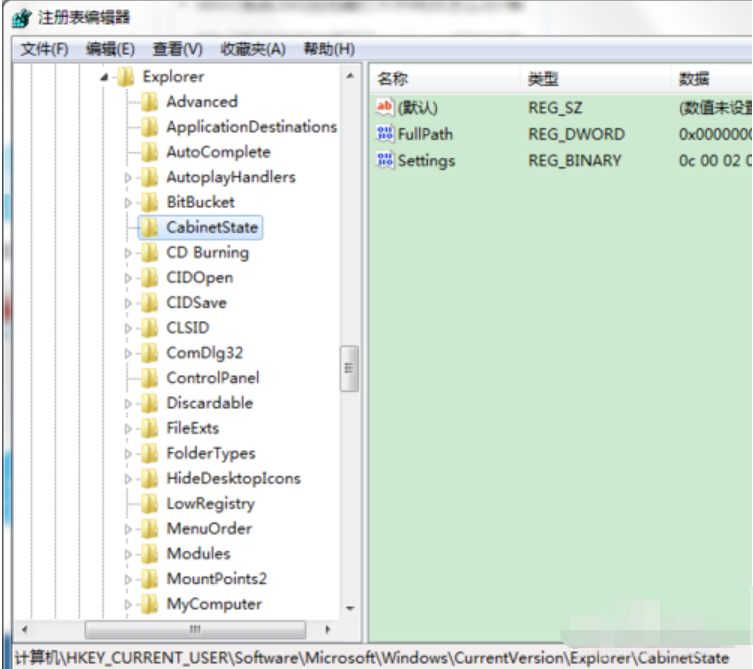Open the 文件(F) menu
This screenshot has width=753, height=669.
(x=45, y=49)
